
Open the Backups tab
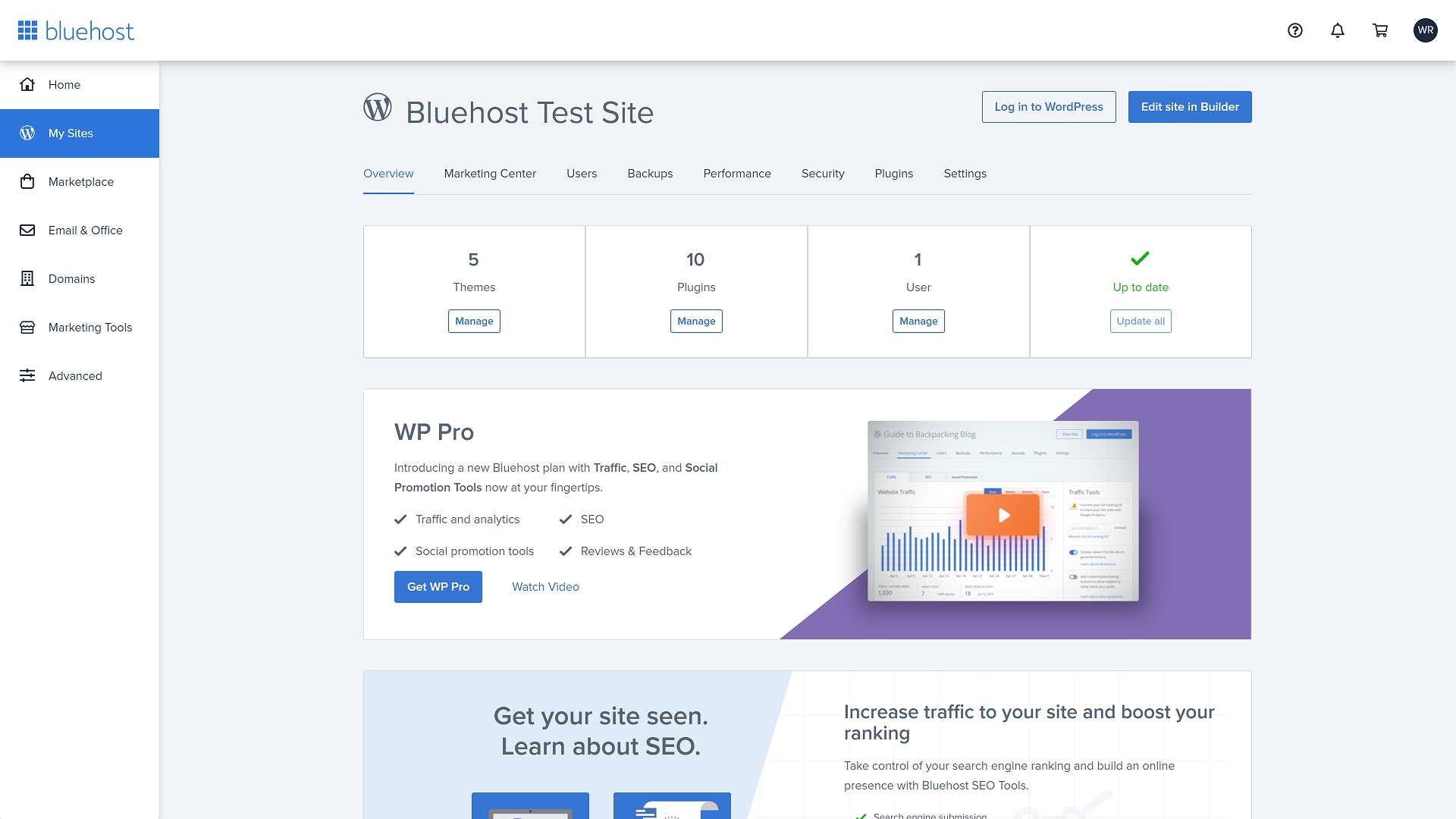(x=650, y=173)
